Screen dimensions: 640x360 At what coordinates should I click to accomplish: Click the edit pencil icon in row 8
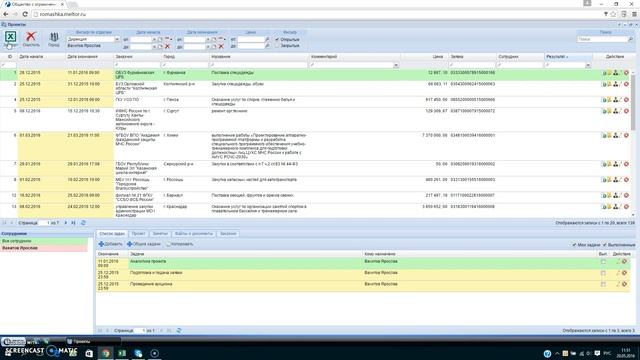(x=620, y=180)
